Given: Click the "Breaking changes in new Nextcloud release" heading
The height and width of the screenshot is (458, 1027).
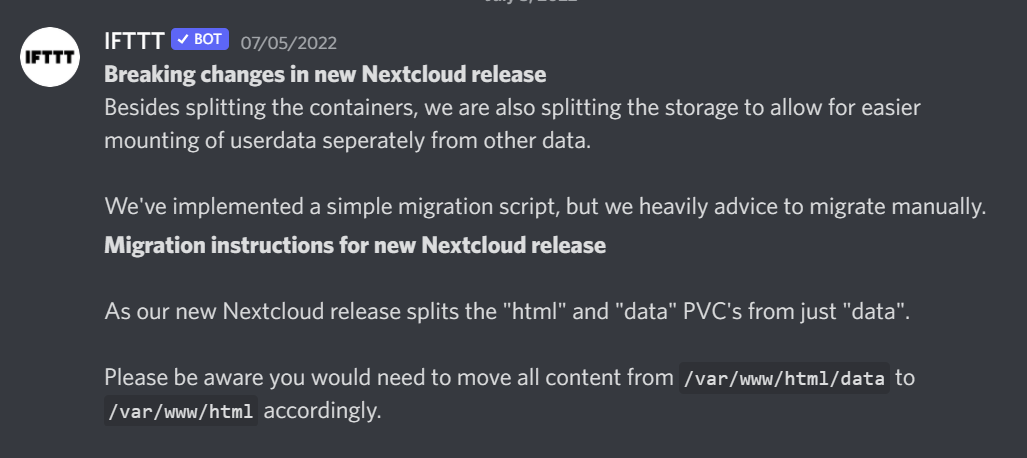Looking at the screenshot, I should tap(325, 74).
